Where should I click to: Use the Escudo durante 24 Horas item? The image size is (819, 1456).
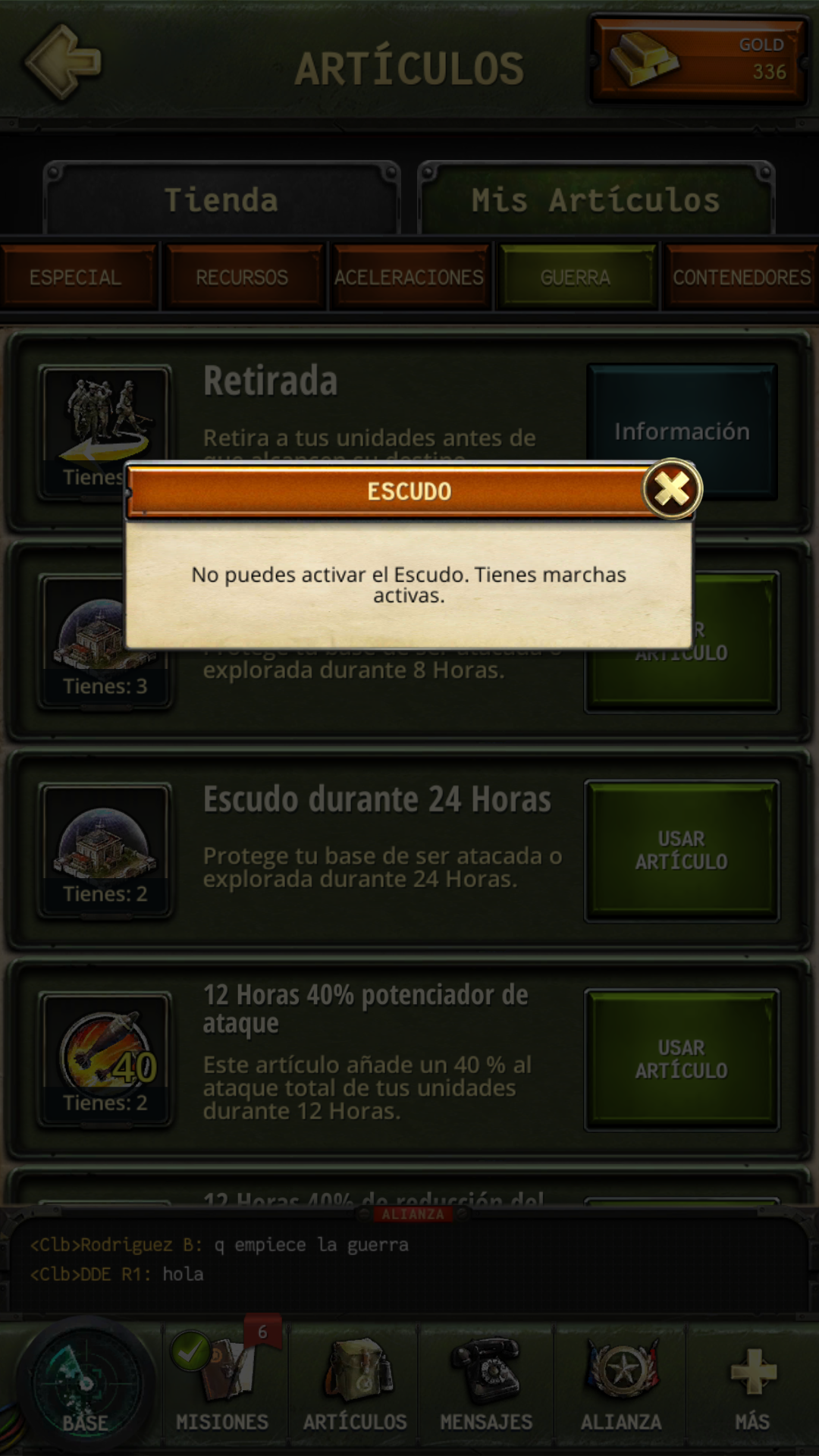click(x=681, y=851)
